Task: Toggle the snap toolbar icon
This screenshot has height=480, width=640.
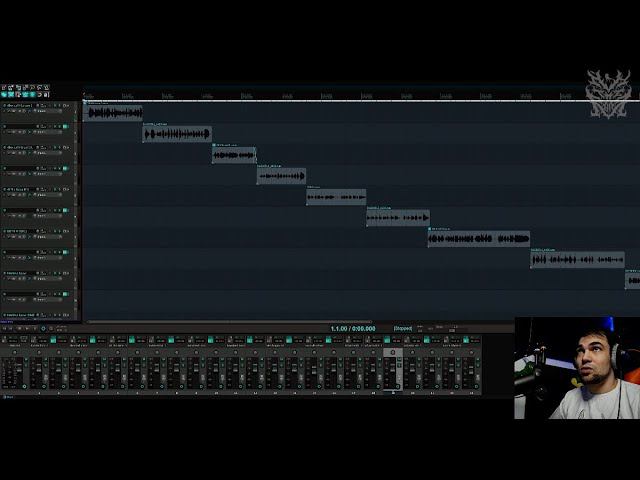Action: (40, 94)
